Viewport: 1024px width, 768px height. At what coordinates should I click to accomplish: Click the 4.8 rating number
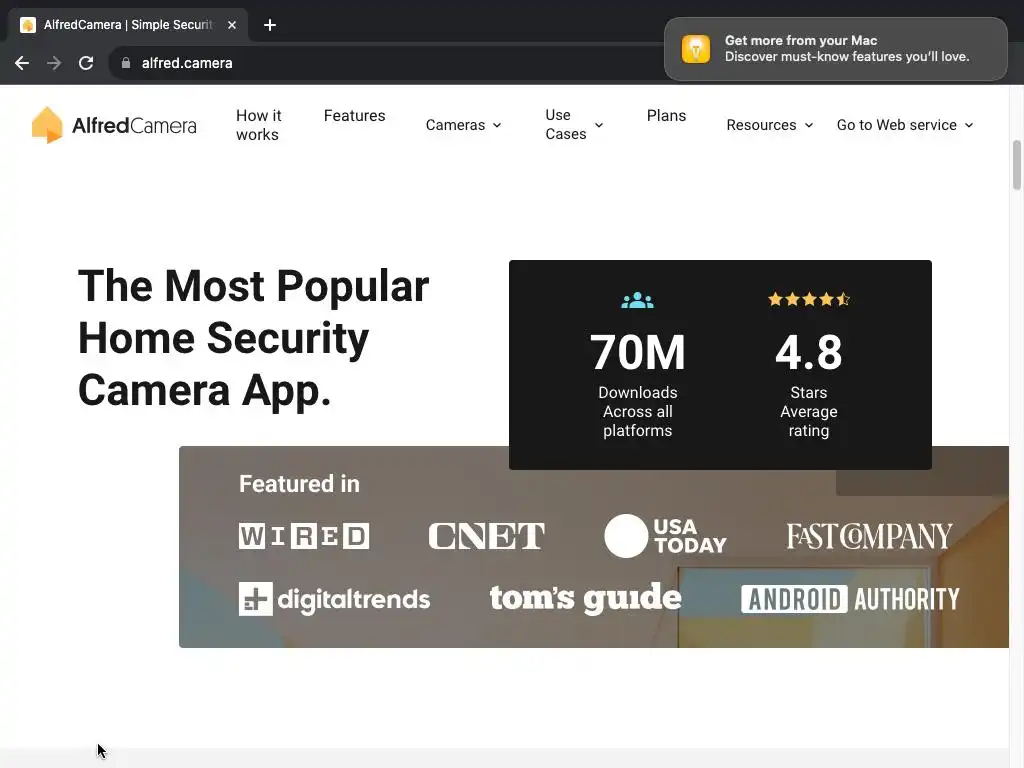(x=808, y=353)
